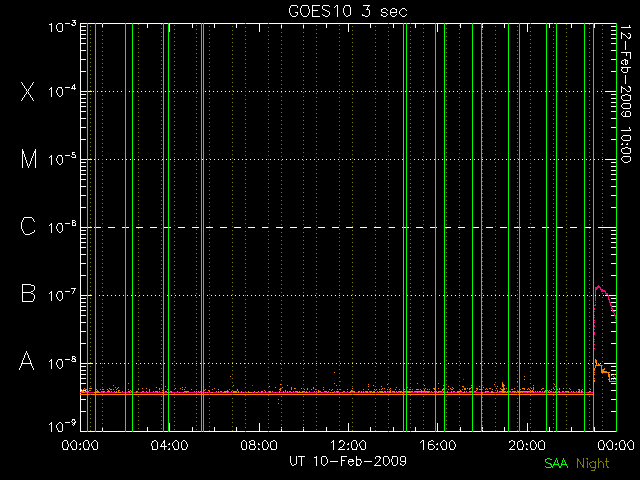Click the 10^-7 y-axis tick label
640x480 pixels.
click(x=62, y=295)
